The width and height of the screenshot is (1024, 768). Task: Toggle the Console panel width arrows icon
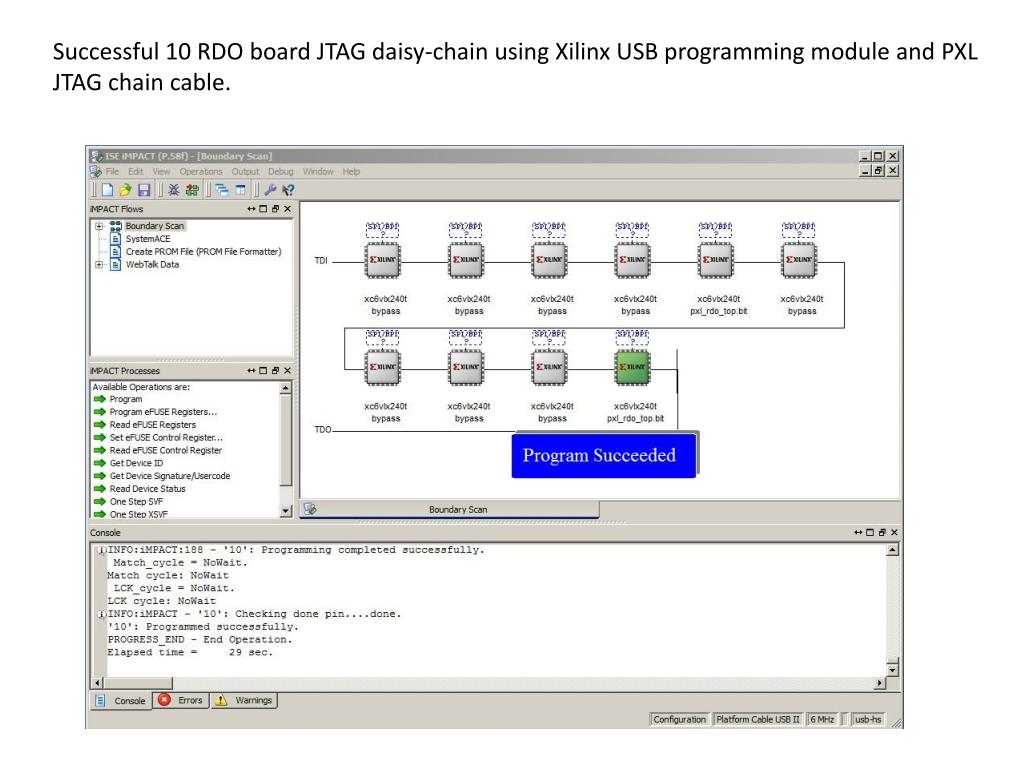(x=858, y=533)
